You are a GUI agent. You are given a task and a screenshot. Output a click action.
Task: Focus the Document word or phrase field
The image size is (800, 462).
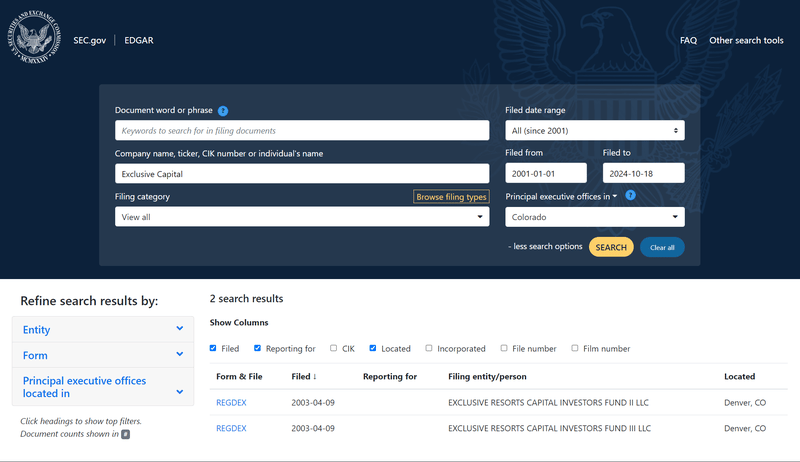[x=302, y=131]
